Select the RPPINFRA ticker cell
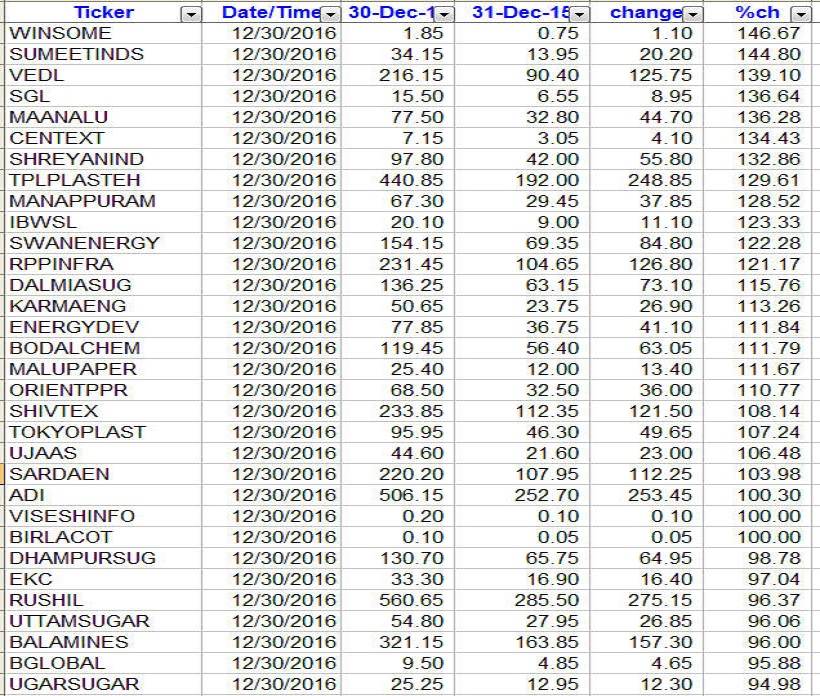 point(103,264)
